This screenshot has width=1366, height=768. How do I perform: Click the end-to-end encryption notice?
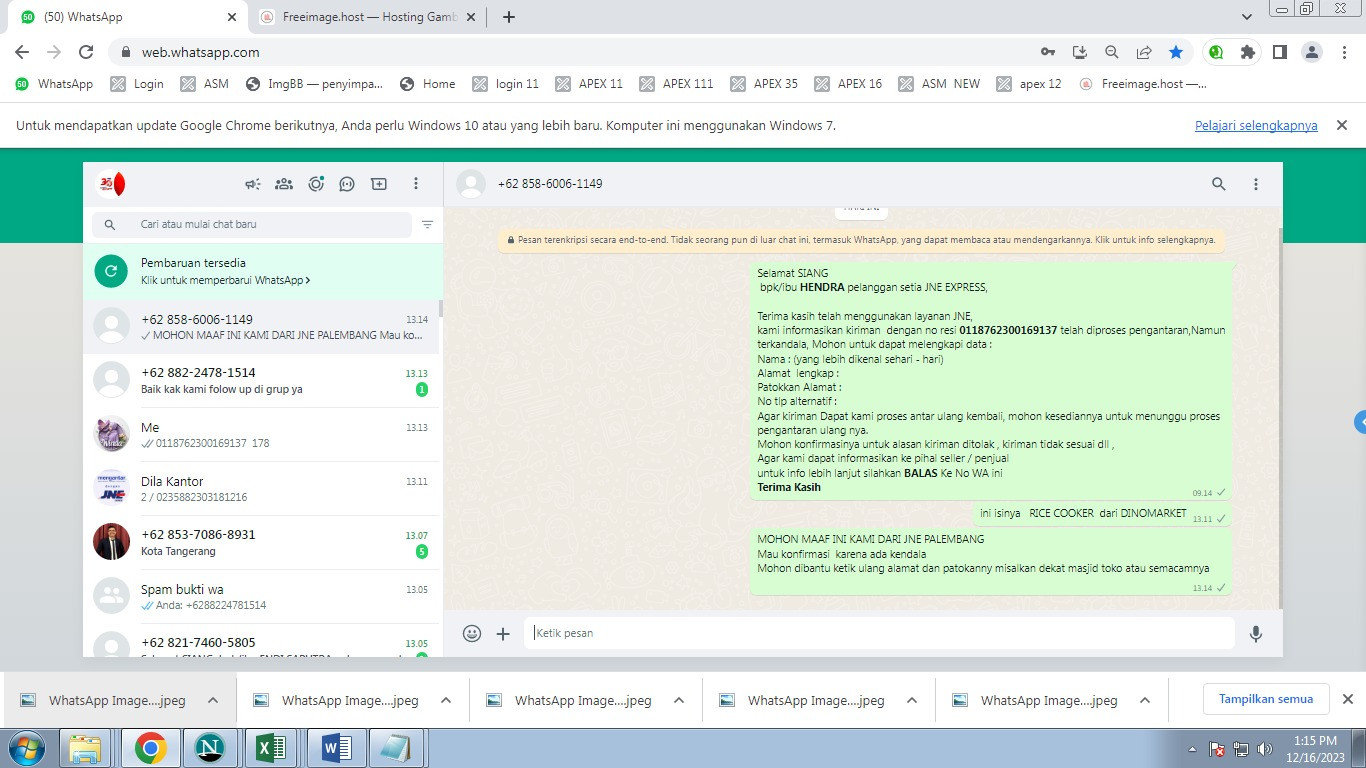861,240
